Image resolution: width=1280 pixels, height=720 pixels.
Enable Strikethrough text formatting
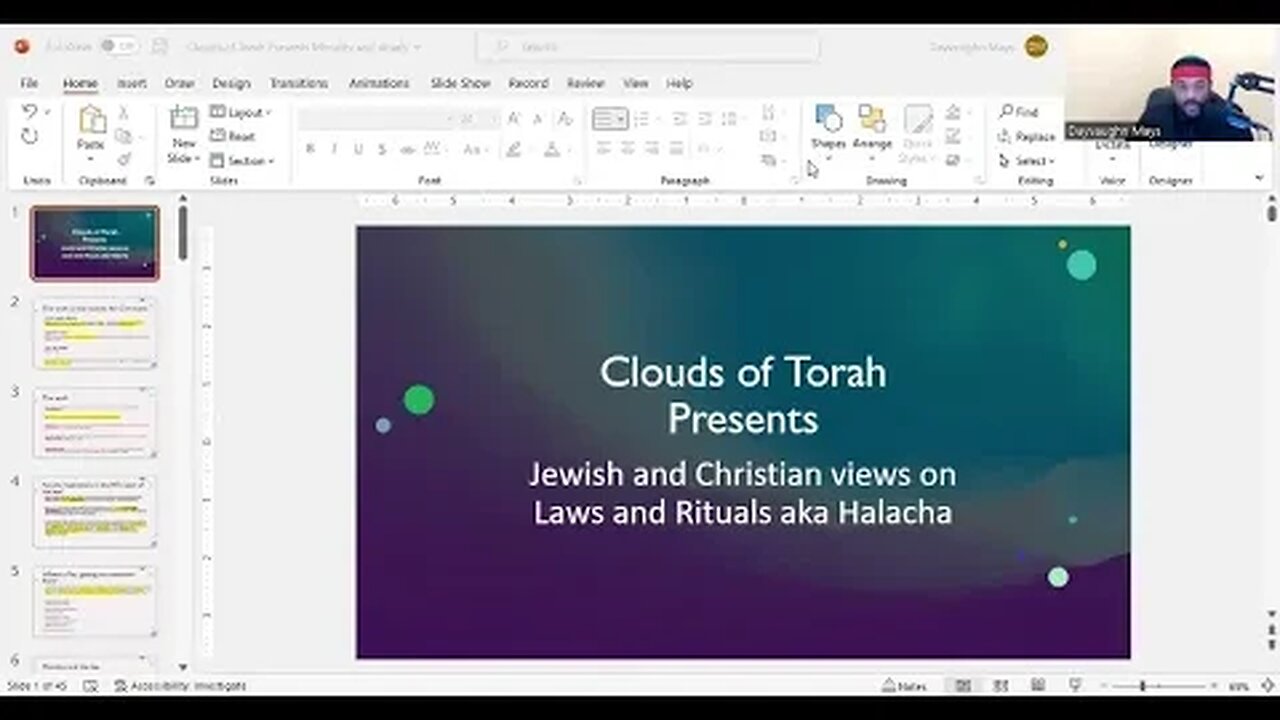(x=381, y=149)
